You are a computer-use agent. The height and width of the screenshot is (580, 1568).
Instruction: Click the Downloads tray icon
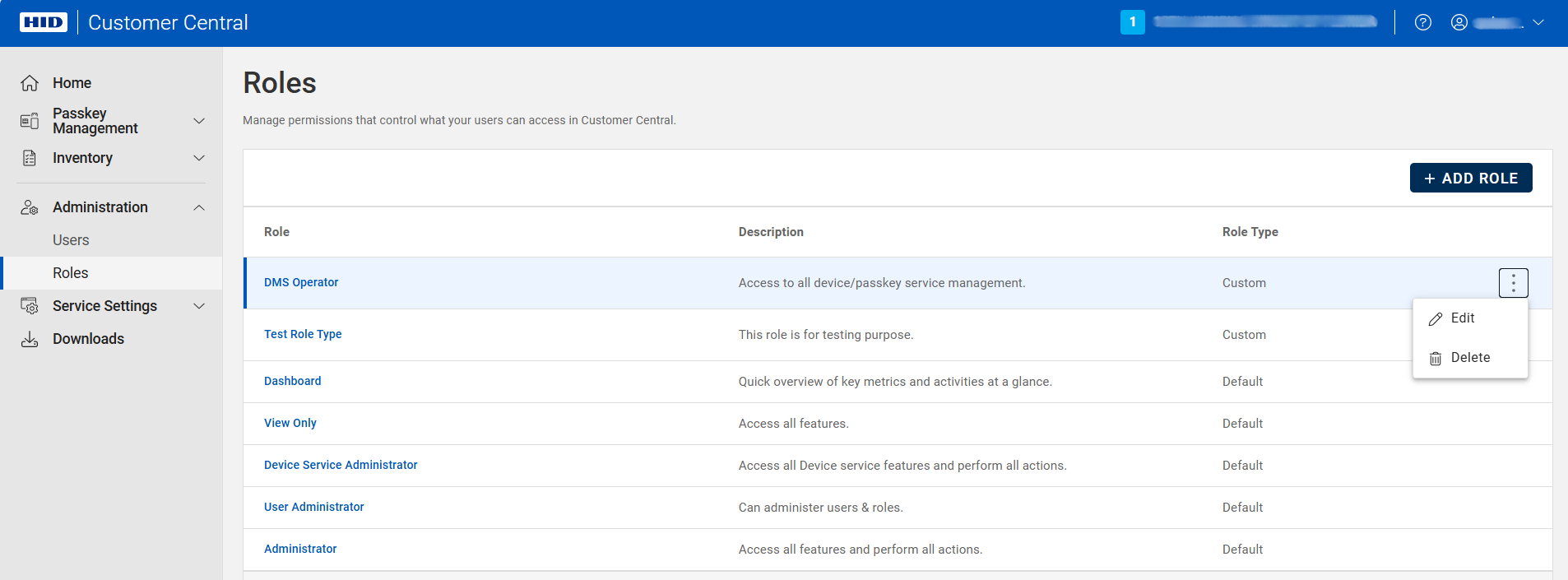30,339
